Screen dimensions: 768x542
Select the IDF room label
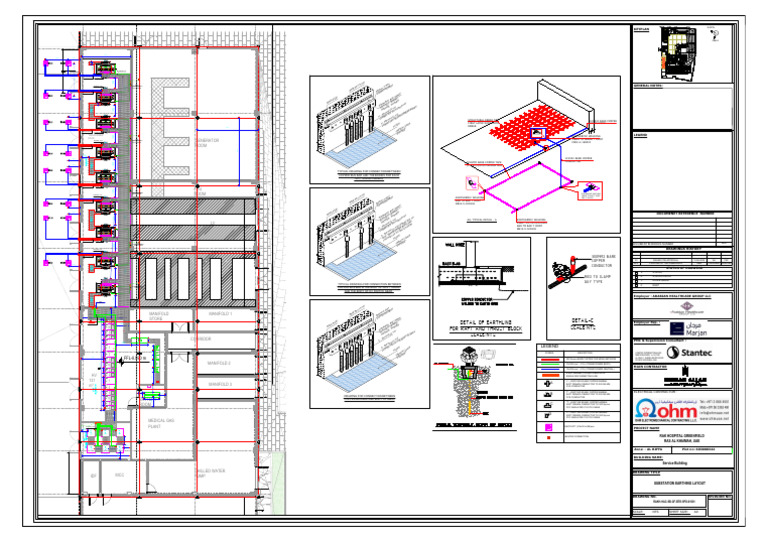point(94,476)
